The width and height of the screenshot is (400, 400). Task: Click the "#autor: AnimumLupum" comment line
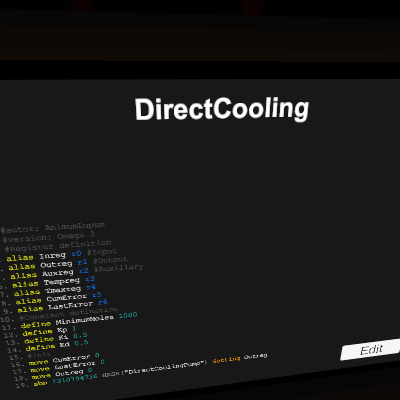(x=53, y=228)
